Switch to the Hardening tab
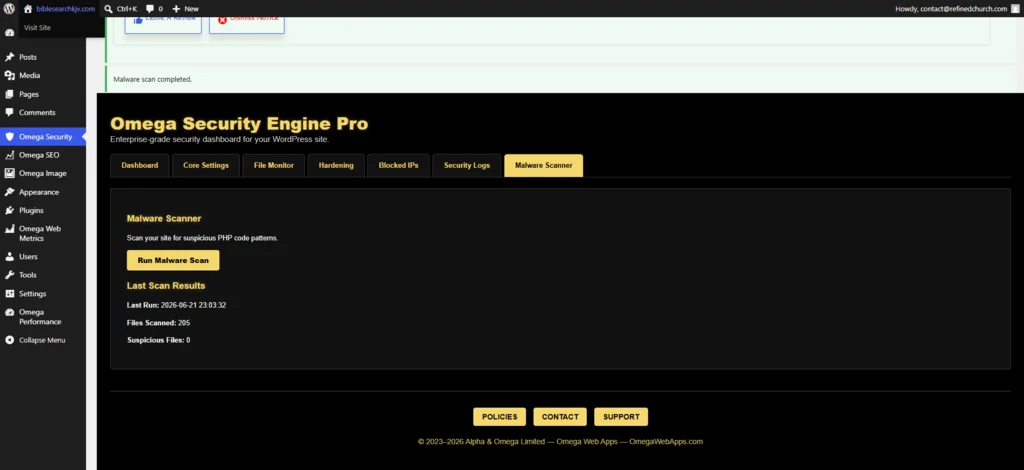This screenshot has height=470, width=1024. (x=336, y=165)
